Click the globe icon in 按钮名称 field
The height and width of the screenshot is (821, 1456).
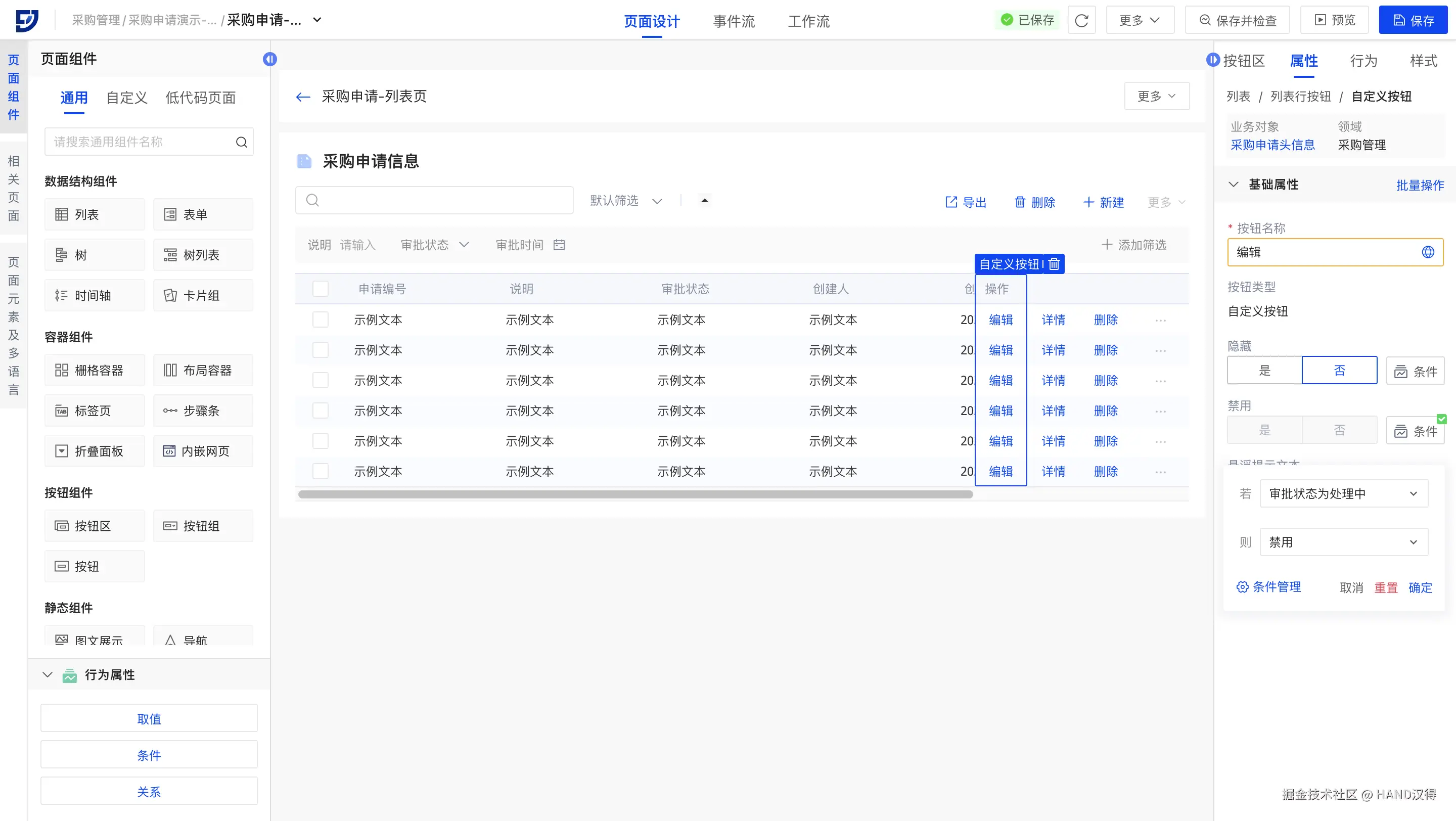click(x=1428, y=252)
